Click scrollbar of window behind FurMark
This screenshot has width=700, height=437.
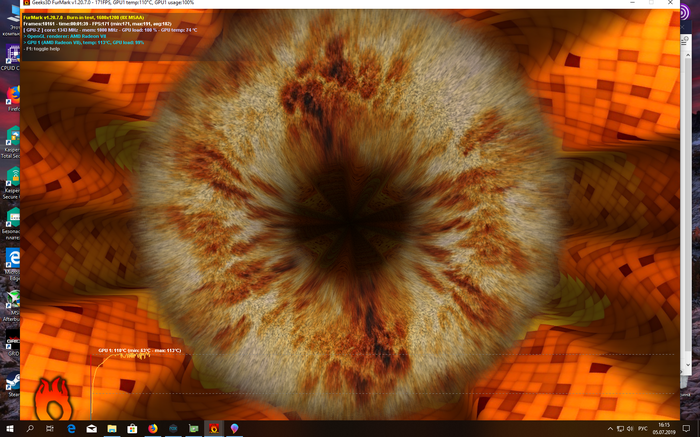688,210
